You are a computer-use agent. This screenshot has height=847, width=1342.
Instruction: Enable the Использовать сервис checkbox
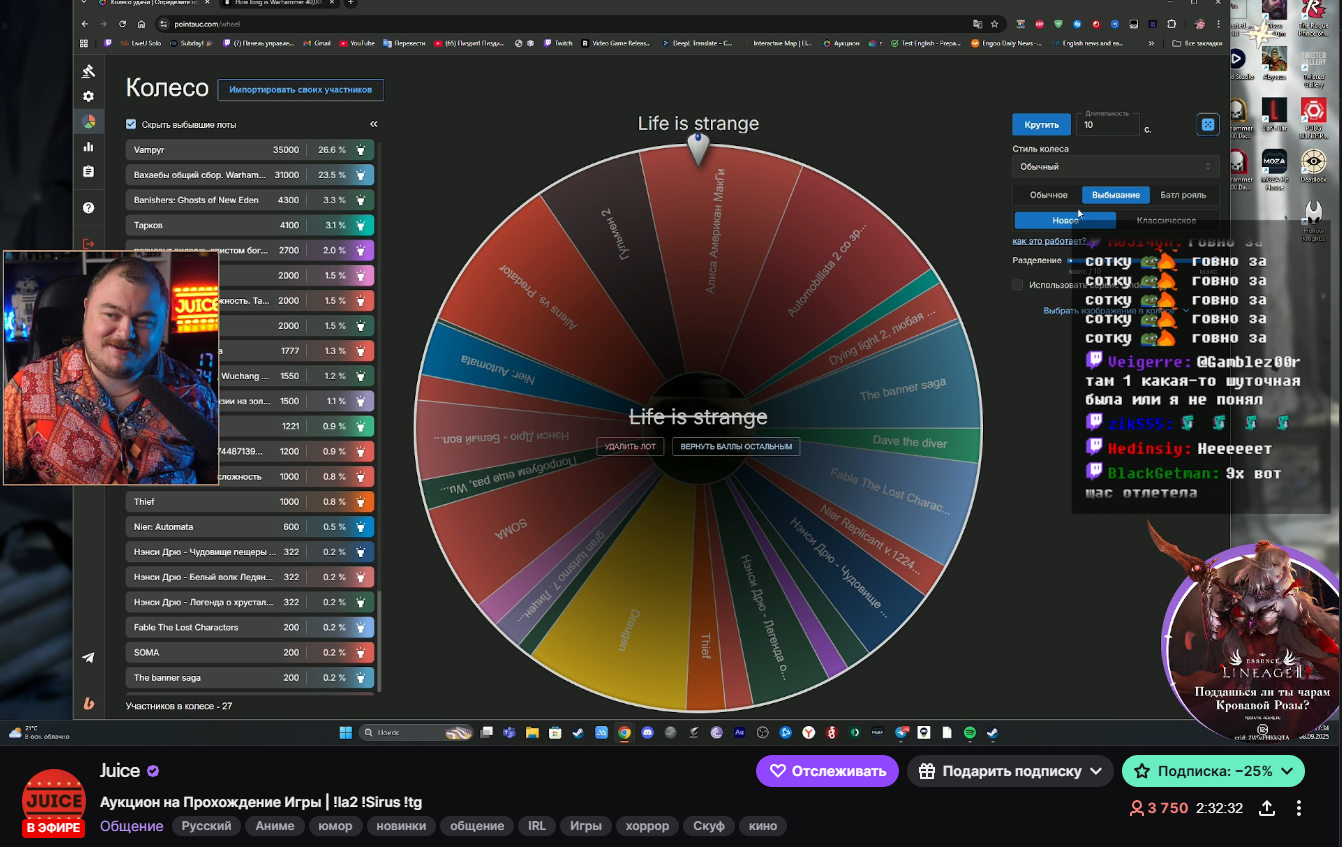click(1018, 285)
